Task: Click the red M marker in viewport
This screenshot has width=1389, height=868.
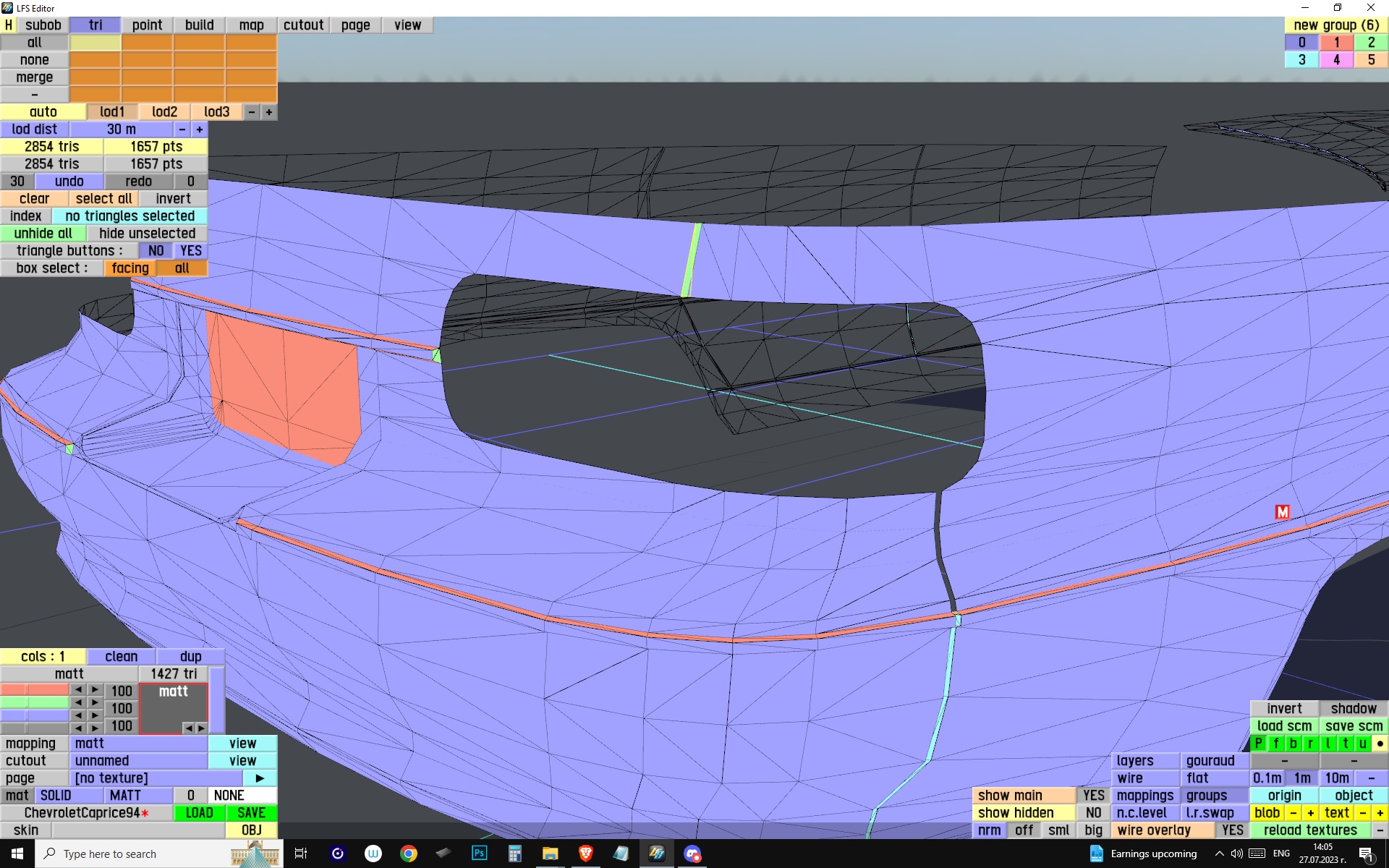Action: pyautogui.click(x=1282, y=512)
